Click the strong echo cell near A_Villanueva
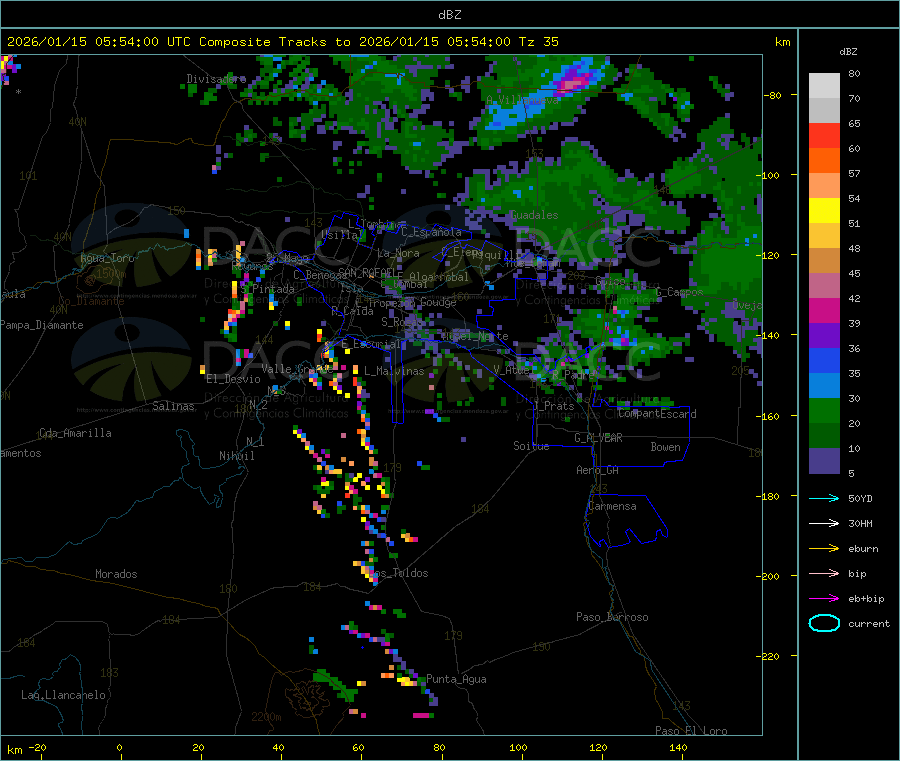The width and height of the screenshot is (900, 761). 571,82
